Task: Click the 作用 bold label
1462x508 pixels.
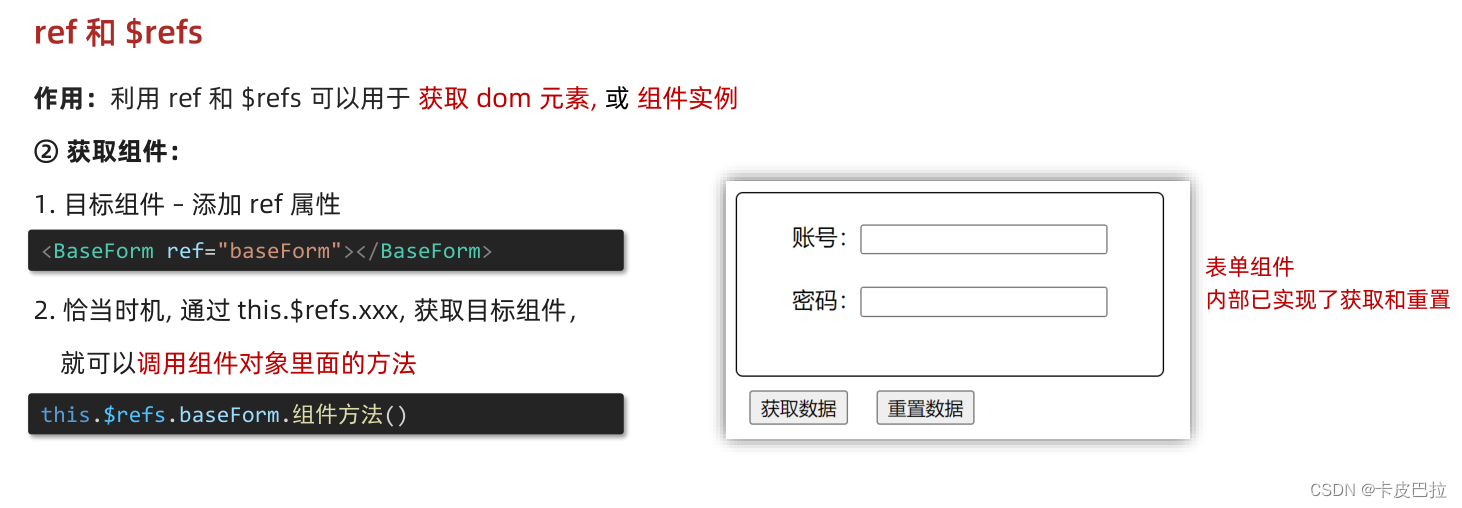Action: 66,99
